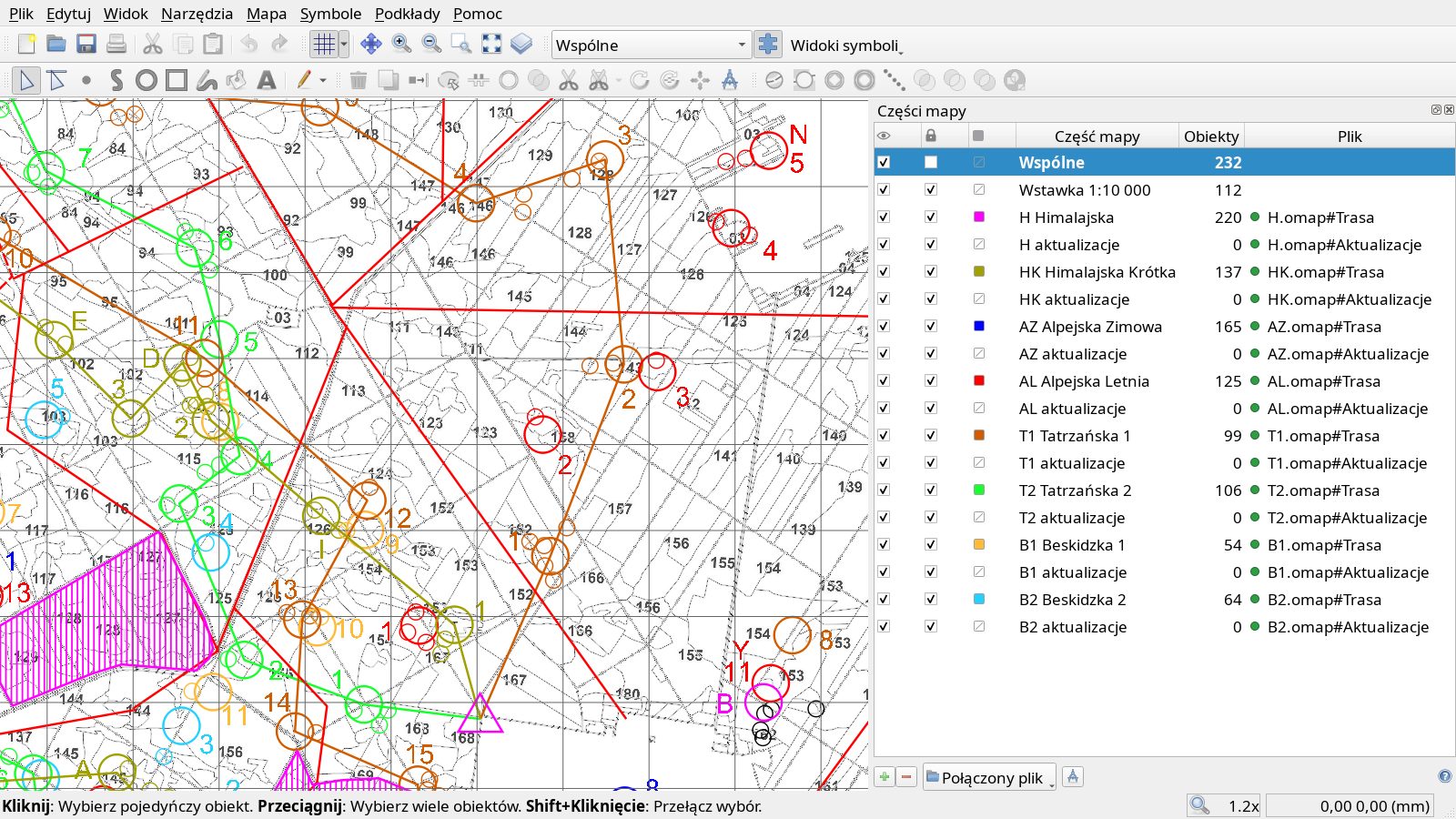Toggle lock checkbox of AZ Alpejska Zimowa
Screen dimensions: 1456x819
pyautogui.click(x=930, y=327)
